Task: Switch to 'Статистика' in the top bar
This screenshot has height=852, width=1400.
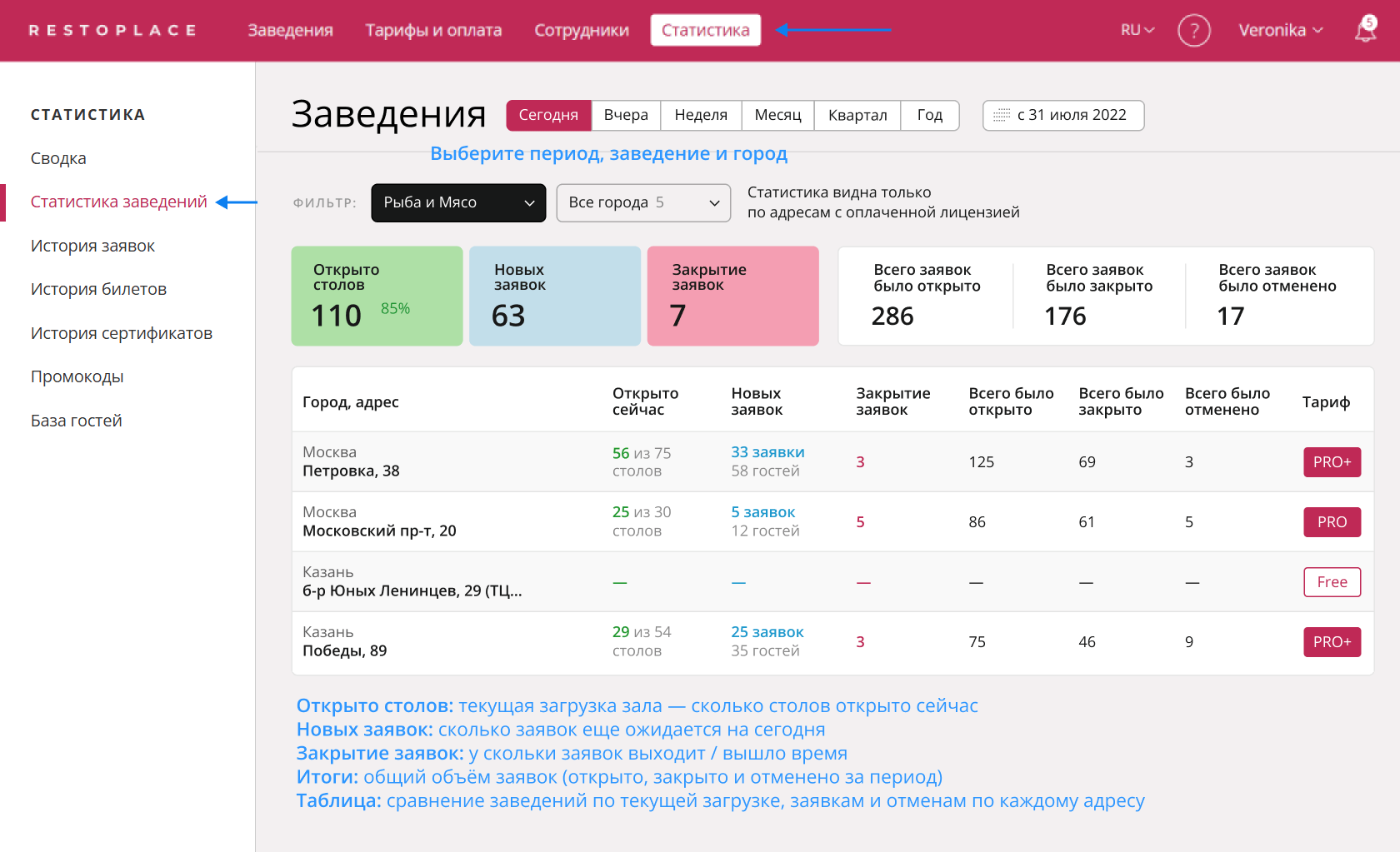Action: tap(705, 30)
